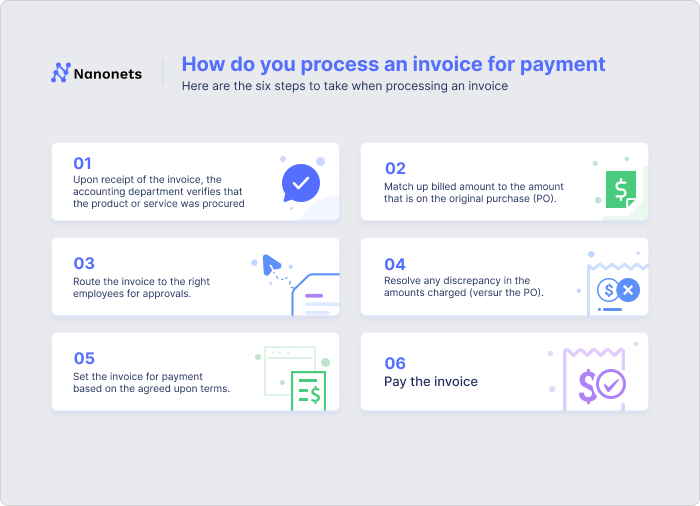Image resolution: width=700 pixels, height=506 pixels.
Task: Click step number 02
Action: (x=395, y=168)
